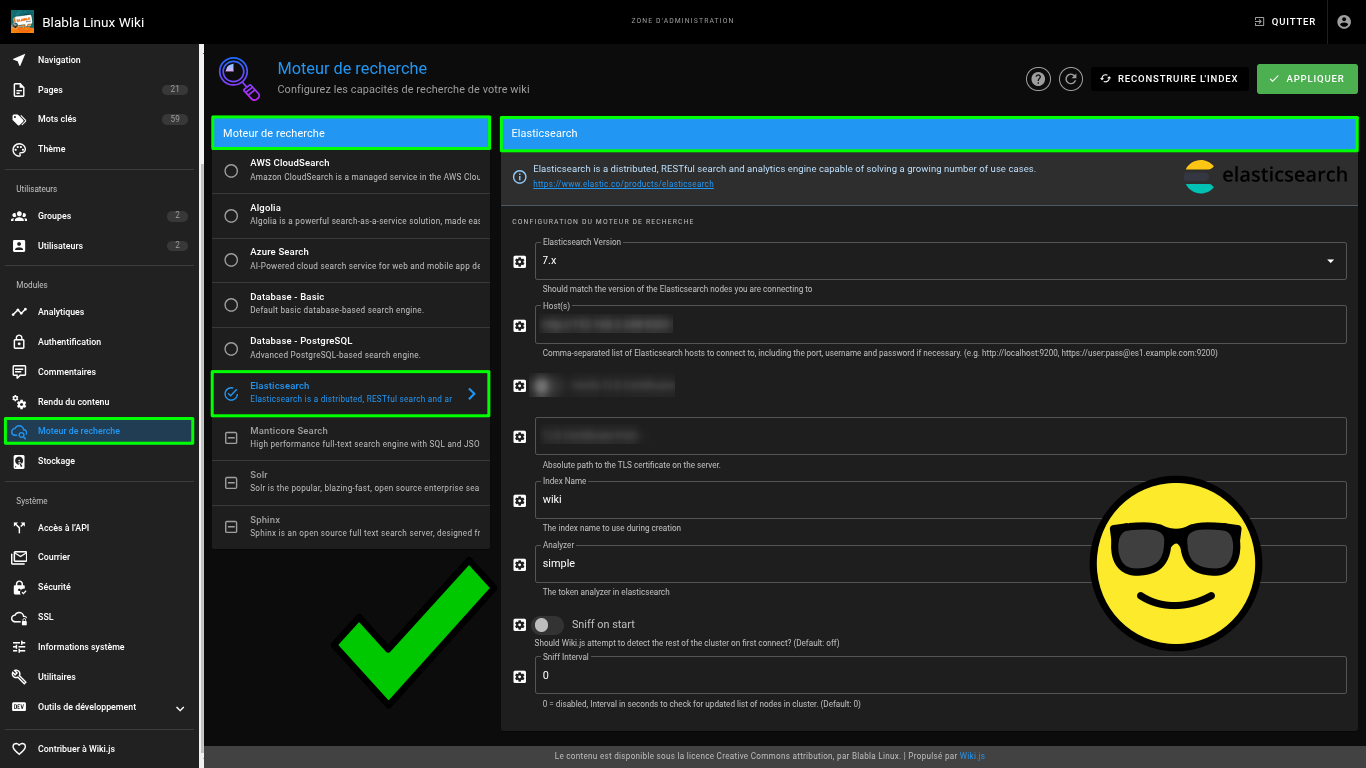Screen dimensions: 1366x768
Task: Click into the TLS certificate path field
Action: coord(940,436)
